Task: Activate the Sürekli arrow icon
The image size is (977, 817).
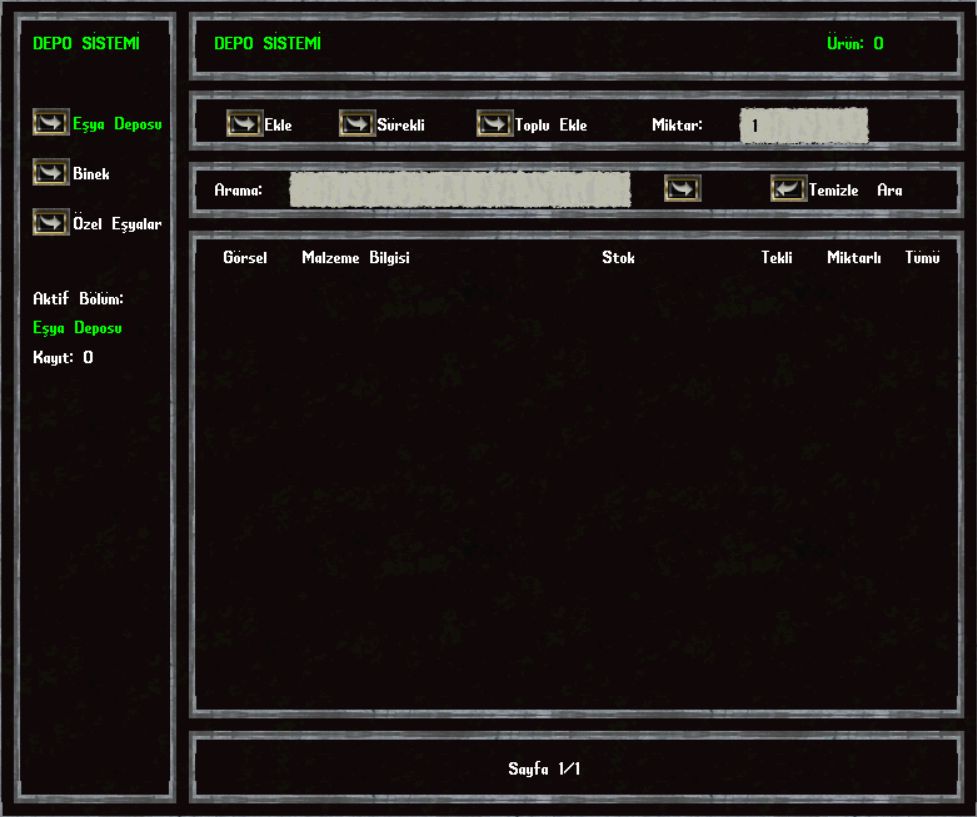Action: [x=357, y=123]
